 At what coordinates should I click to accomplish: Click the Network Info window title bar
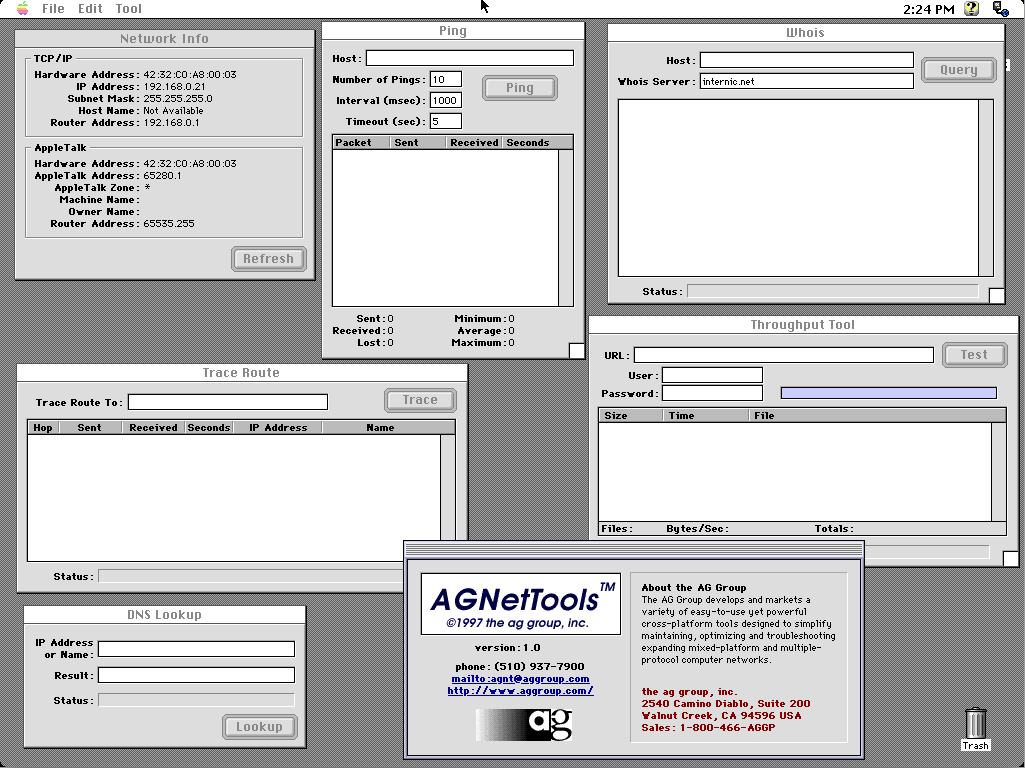(165, 39)
